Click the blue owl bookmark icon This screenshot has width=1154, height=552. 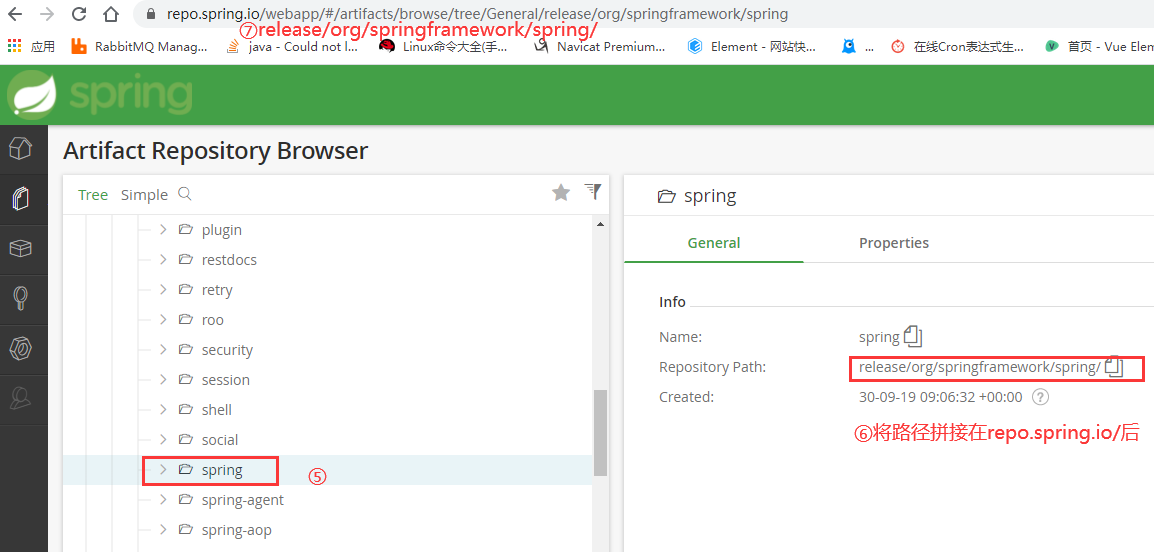[x=849, y=46]
